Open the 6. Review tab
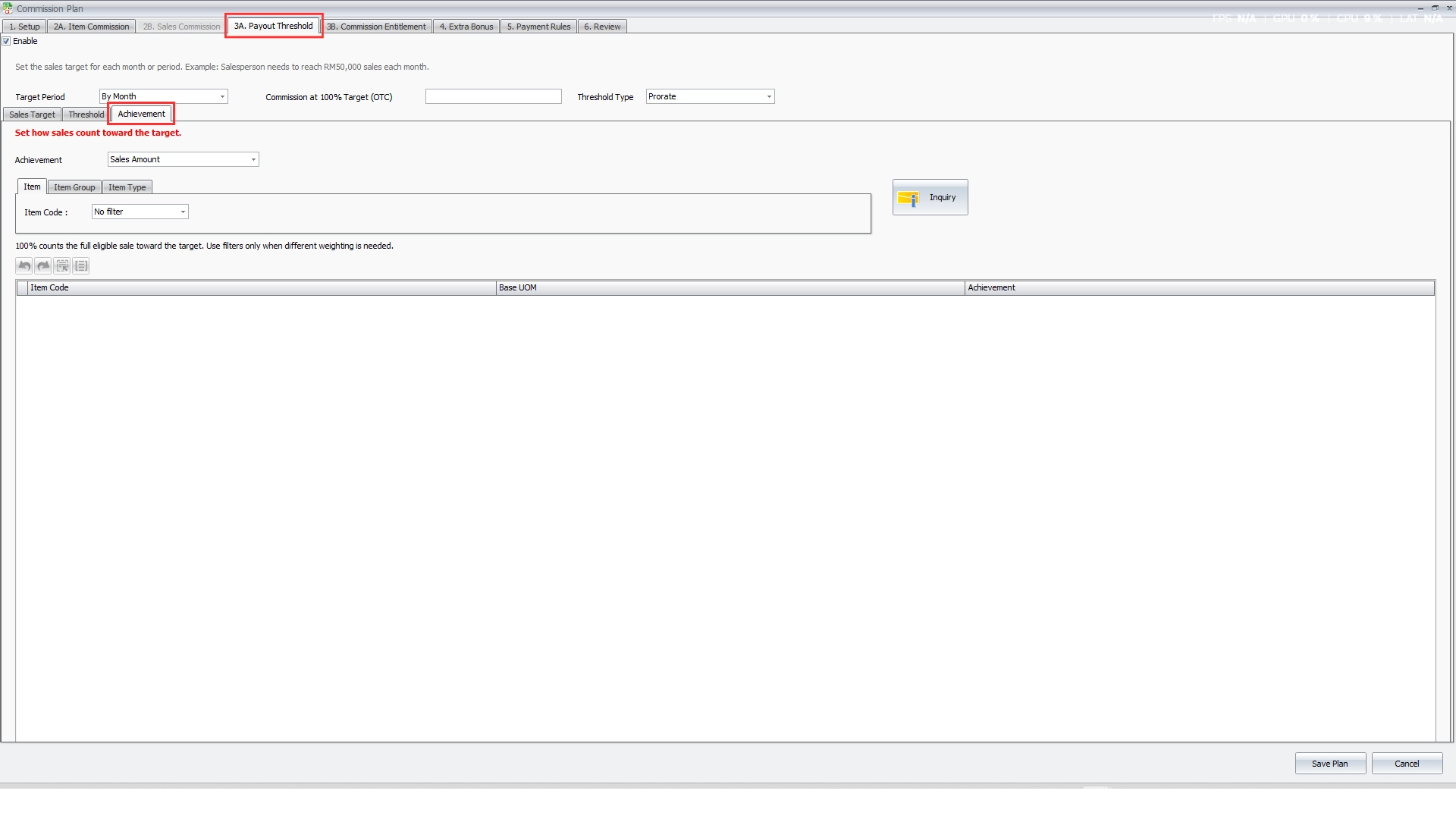Viewport: 1456px width, 819px height. [602, 27]
